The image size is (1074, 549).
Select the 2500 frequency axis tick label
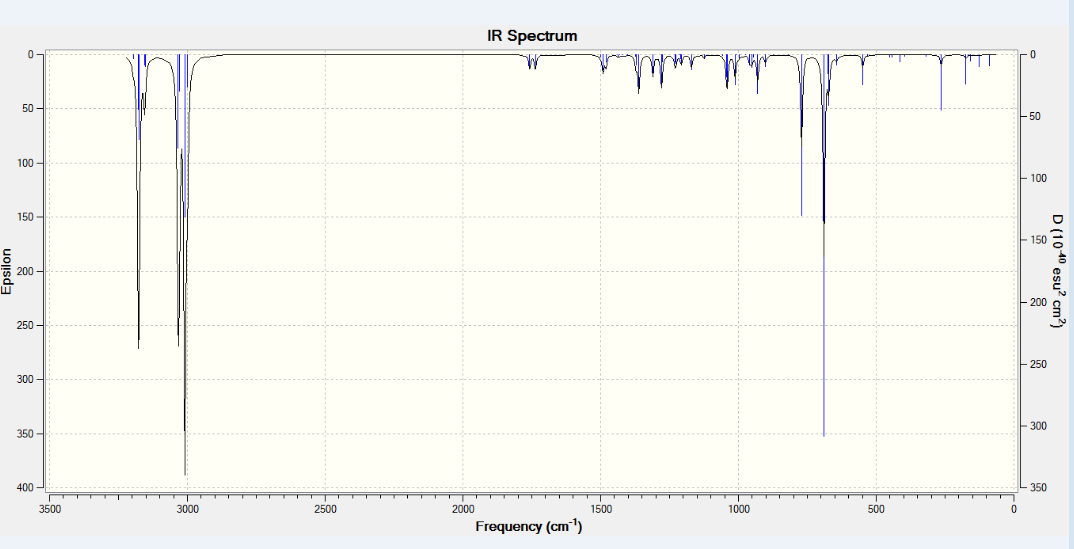(x=325, y=508)
